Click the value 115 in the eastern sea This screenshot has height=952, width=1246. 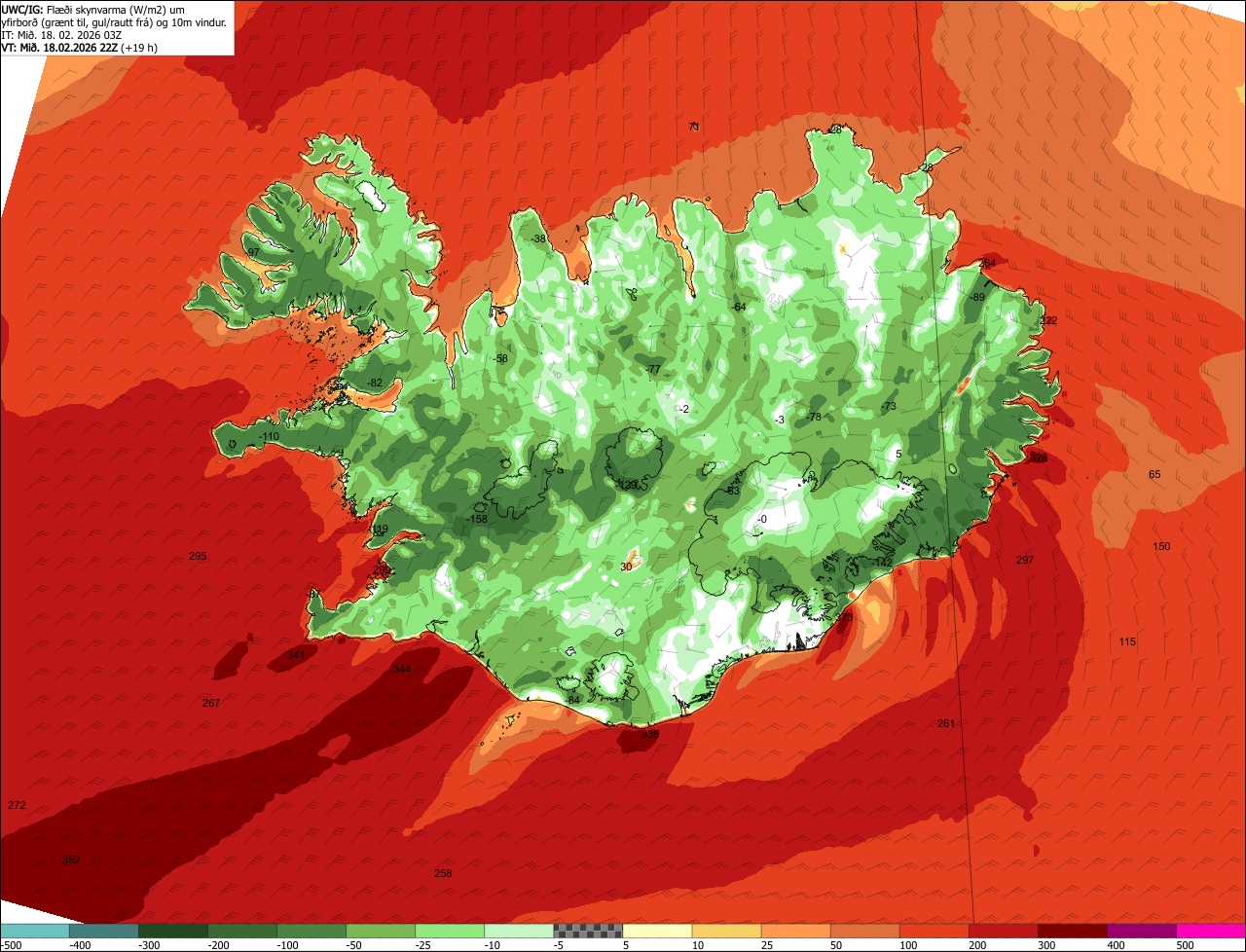(x=1127, y=642)
